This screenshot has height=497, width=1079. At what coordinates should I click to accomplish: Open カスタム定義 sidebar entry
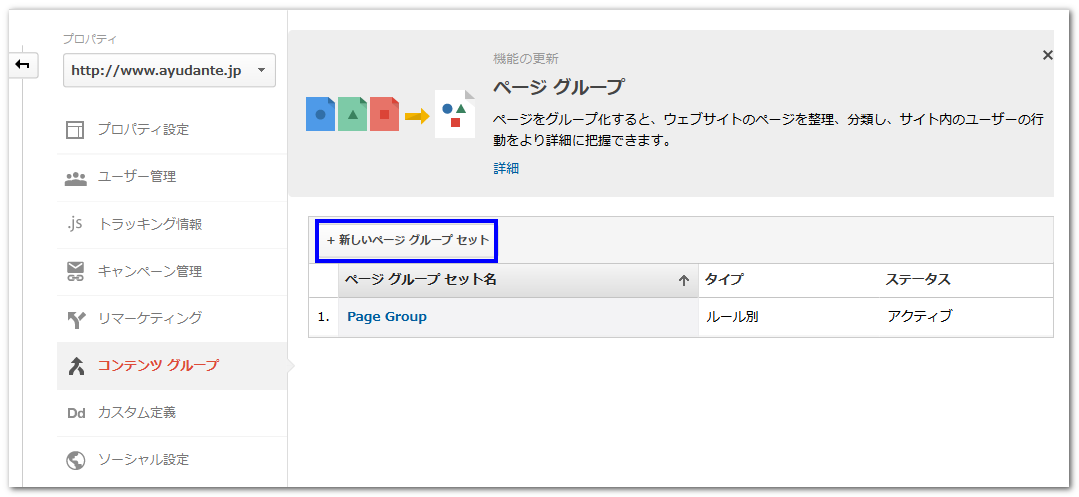coord(136,413)
